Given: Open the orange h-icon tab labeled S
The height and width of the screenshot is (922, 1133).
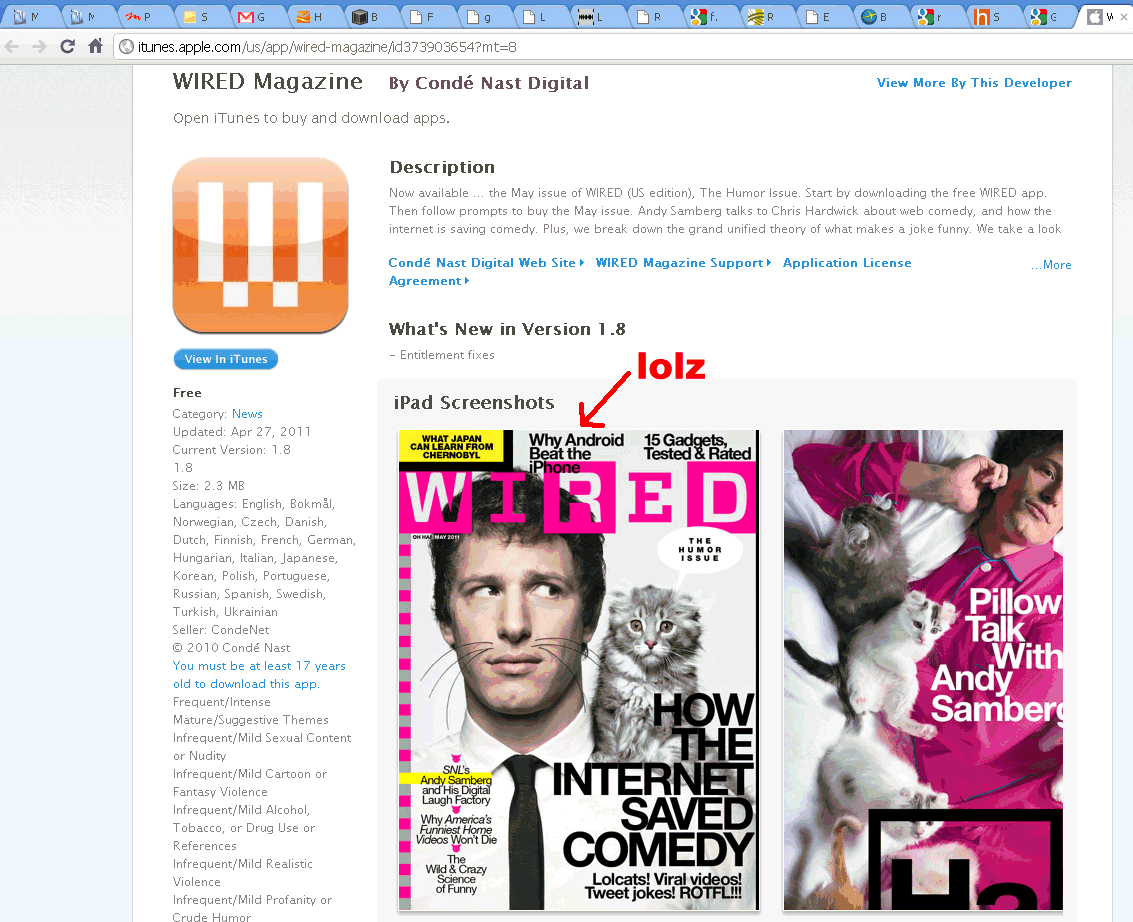Looking at the screenshot, I should pos(988,17).
